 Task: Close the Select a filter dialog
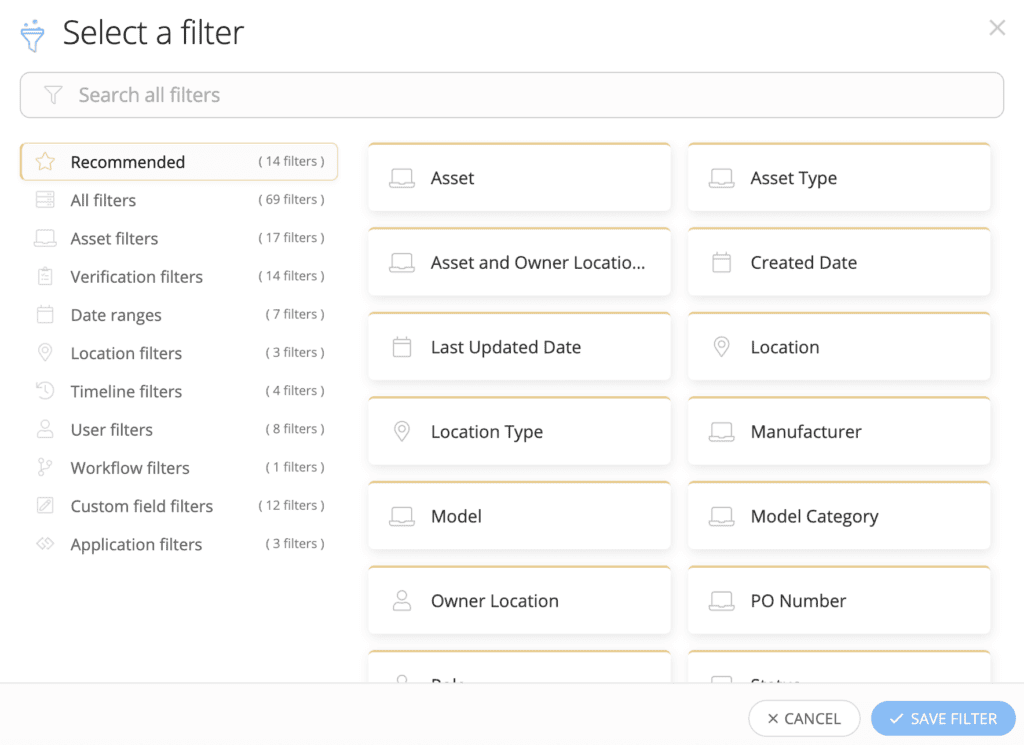[x=997, y=27]
